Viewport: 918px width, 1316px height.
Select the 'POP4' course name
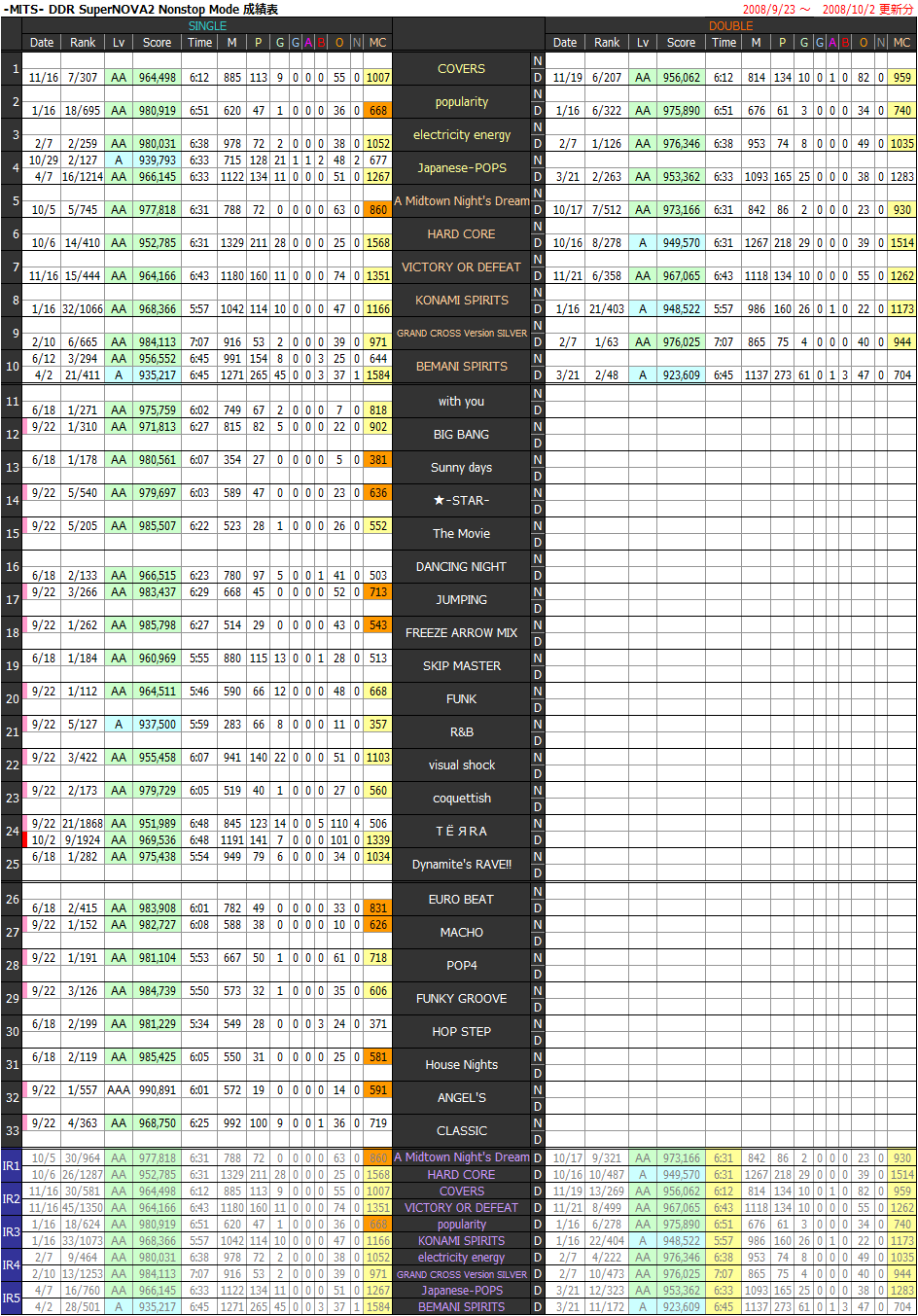[461, 966]
